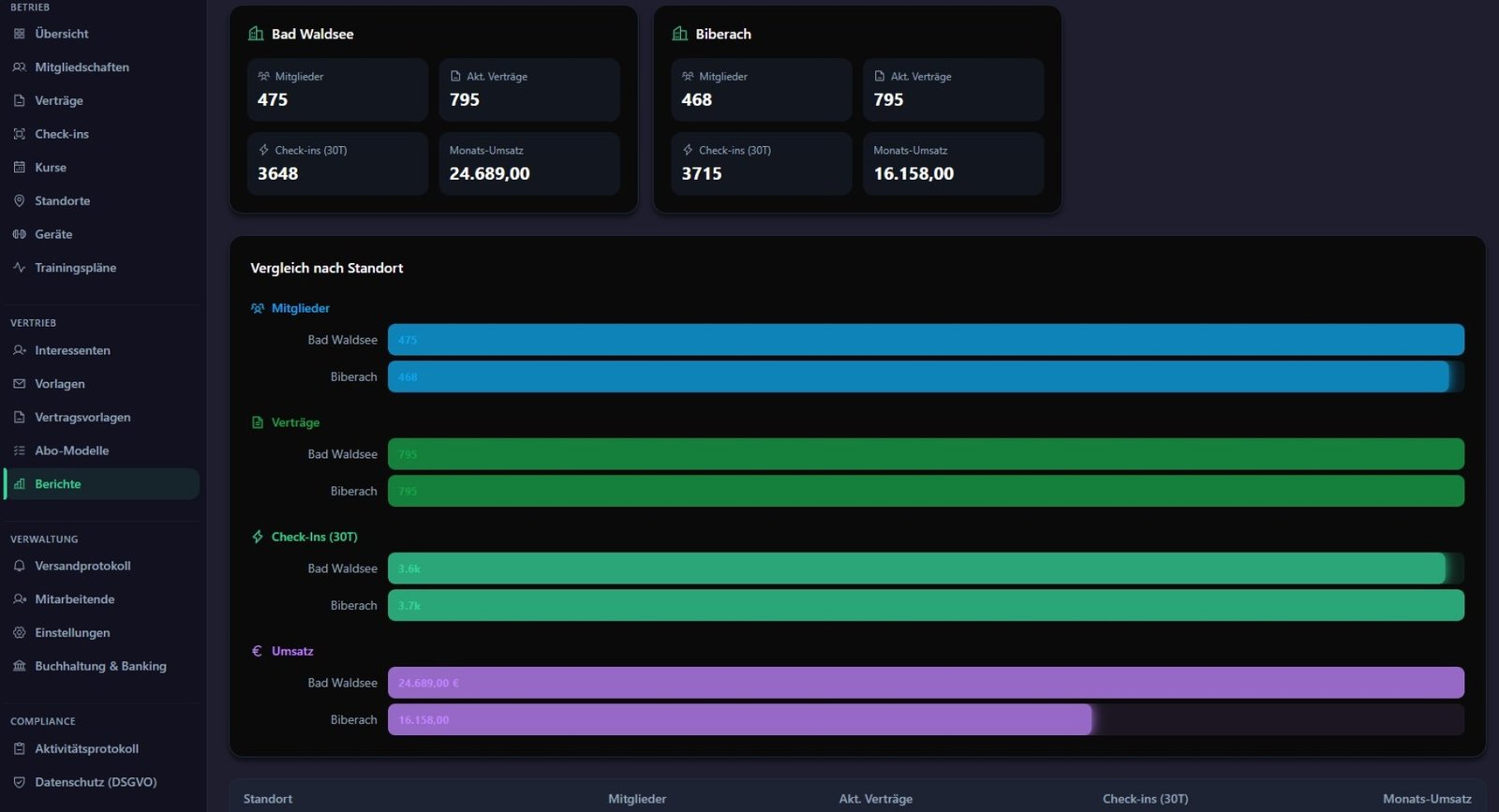
Task: Click the Vertragsvorlagen file icon
Action: (19, 417)
